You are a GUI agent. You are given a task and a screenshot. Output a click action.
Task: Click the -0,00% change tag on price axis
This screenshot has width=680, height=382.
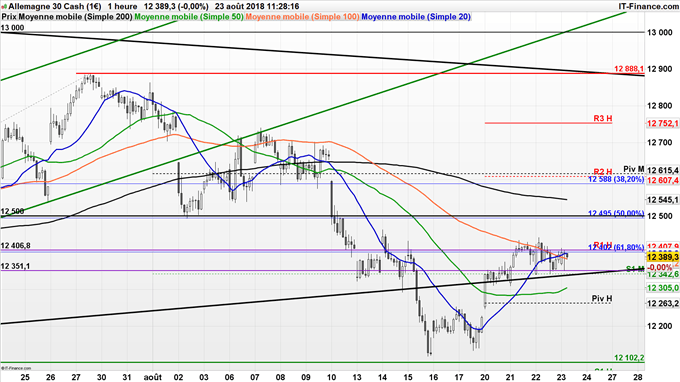click(660, 267)
